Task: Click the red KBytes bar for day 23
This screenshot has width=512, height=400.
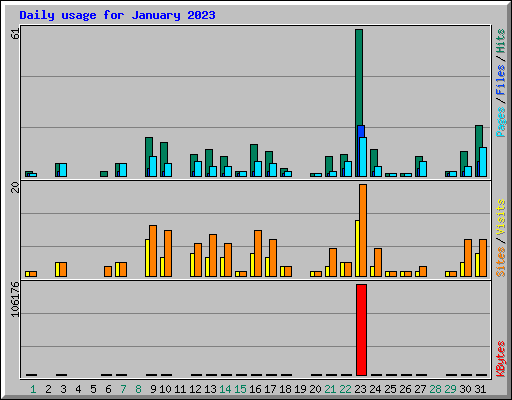Action: (x=361, y=330)
